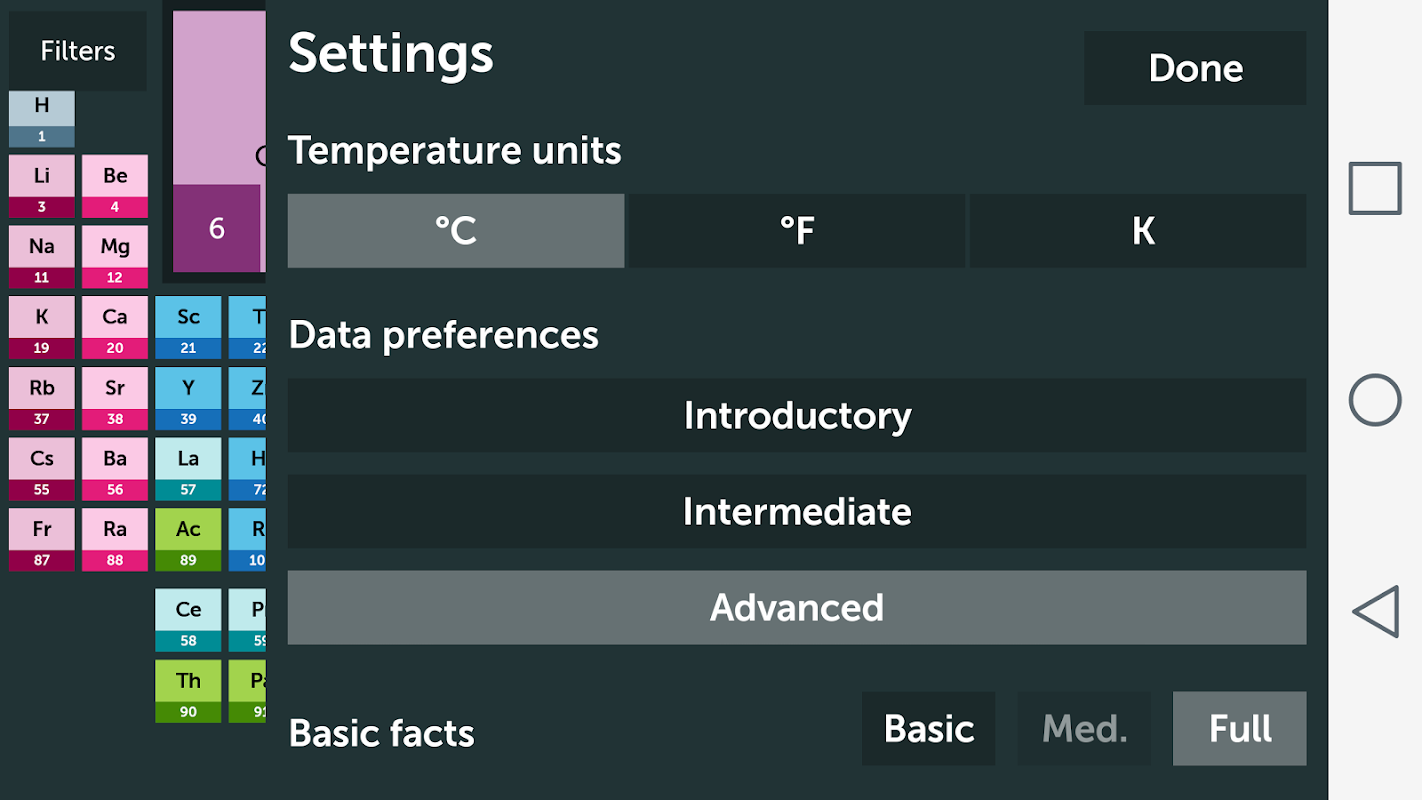The height and width of the screenshot is (800, 1422).
Task: Tap the Android Back triangle icon
Action: coord(1376,612)
